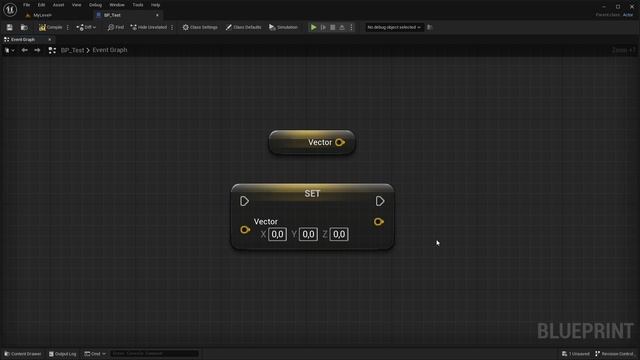
Task: Click the X value field
Action: coord(277,234)
